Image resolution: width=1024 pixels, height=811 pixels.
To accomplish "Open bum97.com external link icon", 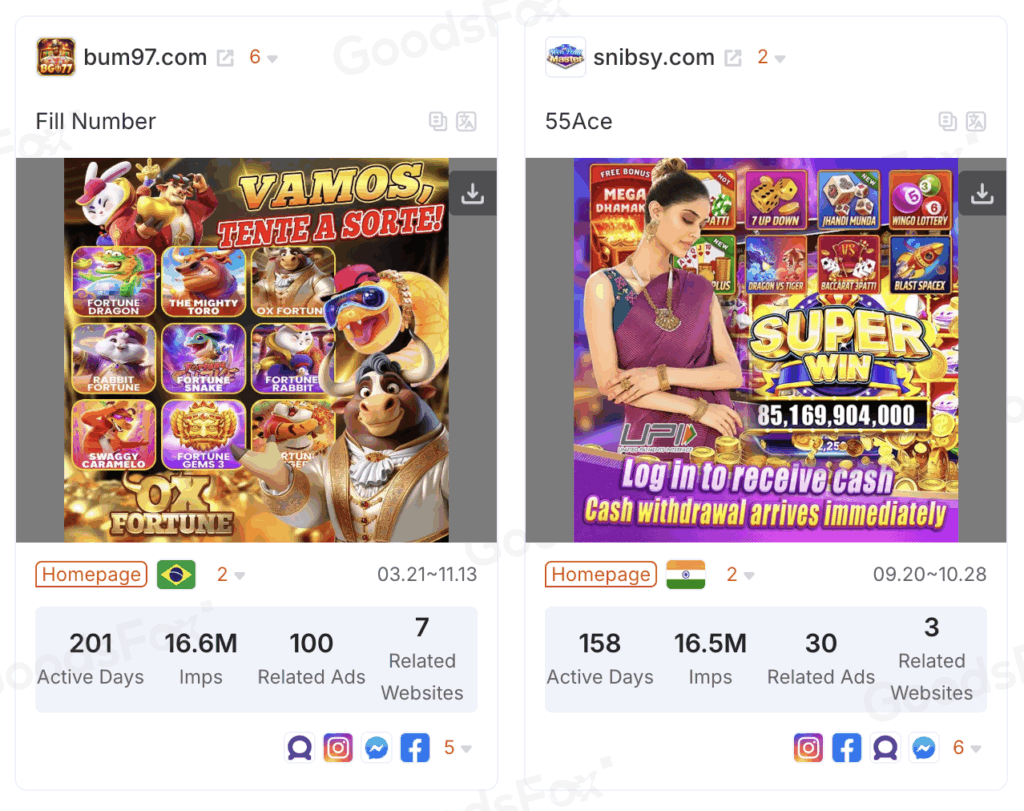I will (x=225, y=58).
